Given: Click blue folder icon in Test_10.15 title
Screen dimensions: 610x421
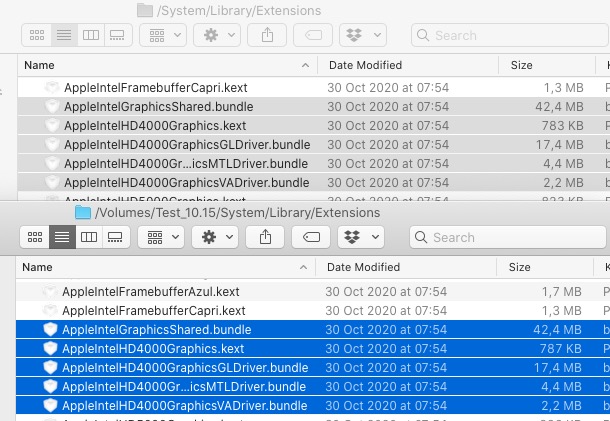Looking at the screenshot, I should (82, 212).
